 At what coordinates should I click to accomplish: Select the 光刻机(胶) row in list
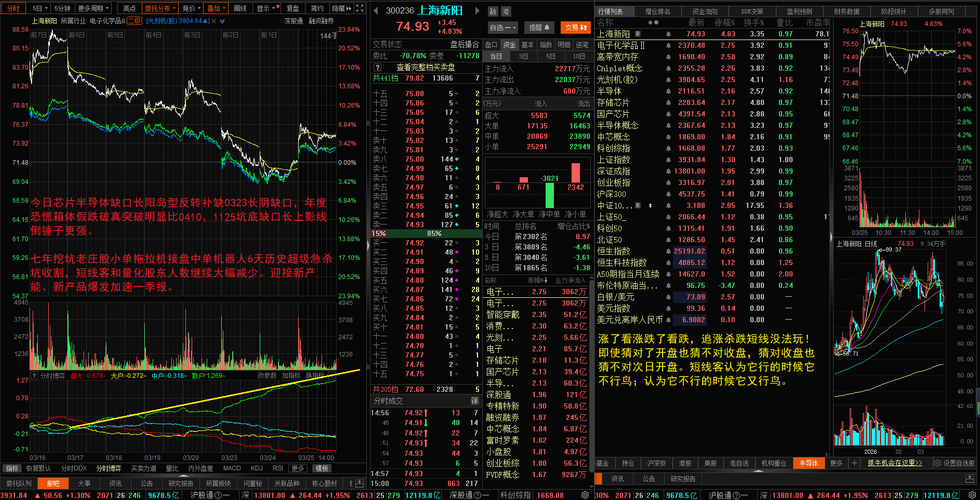click(x=712, y=79)
